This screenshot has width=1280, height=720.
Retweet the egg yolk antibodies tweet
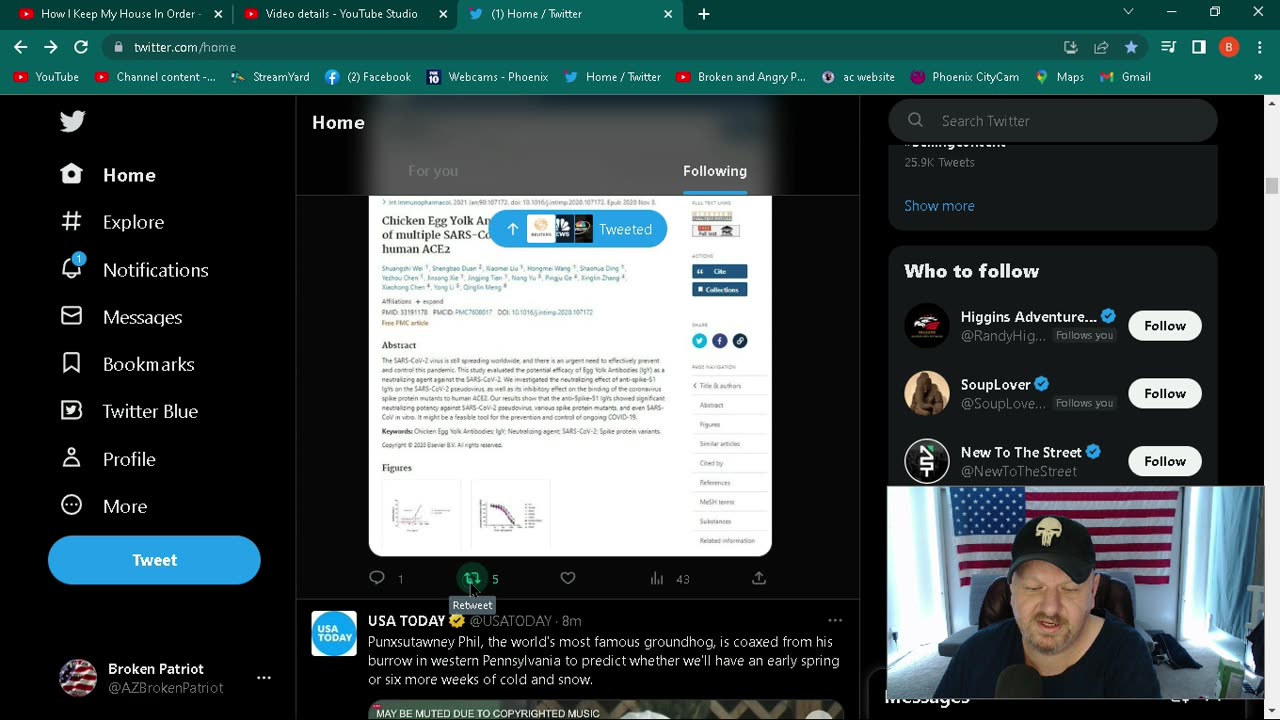pos(472,578)
